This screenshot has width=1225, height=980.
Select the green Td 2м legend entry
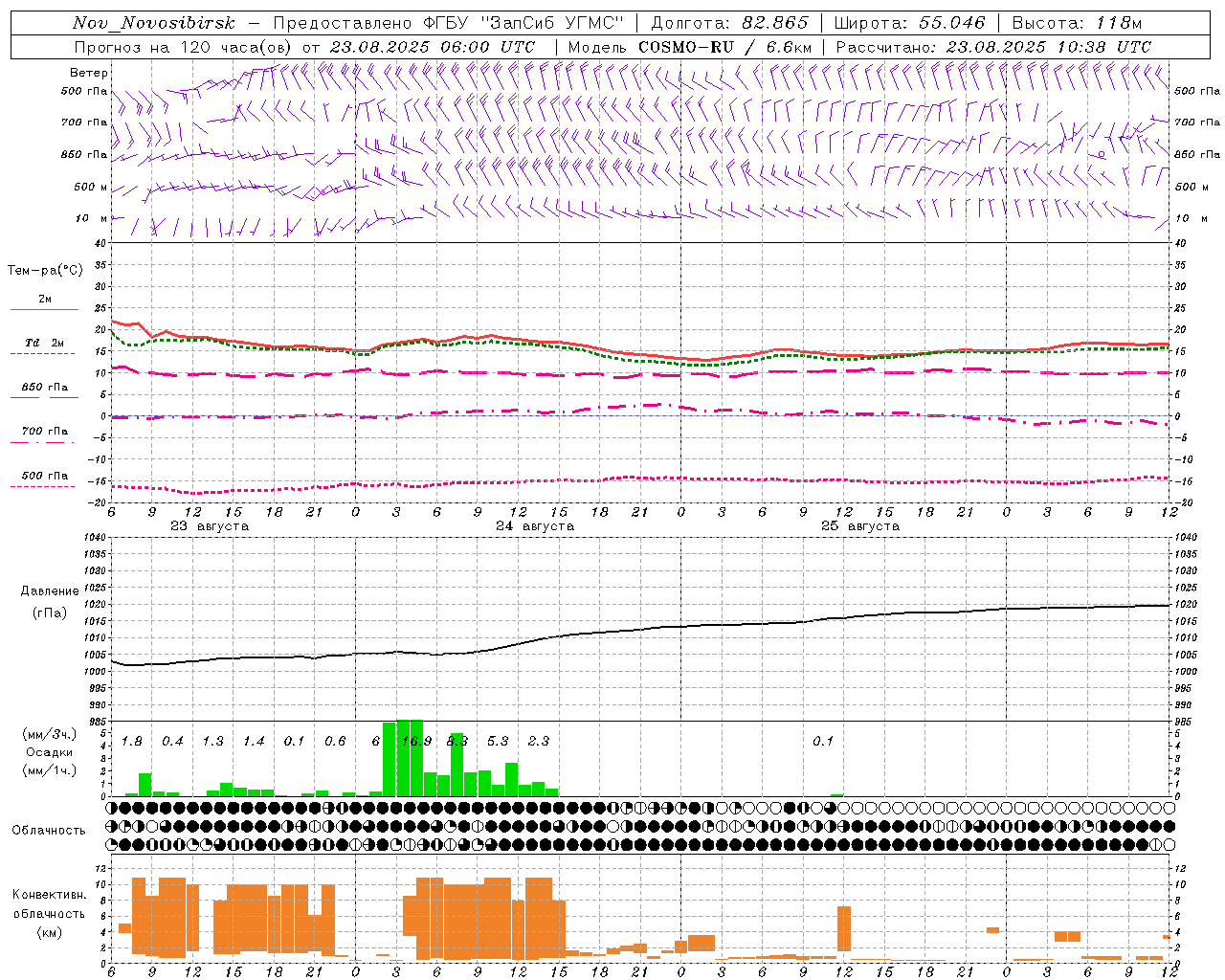(44, 346)
